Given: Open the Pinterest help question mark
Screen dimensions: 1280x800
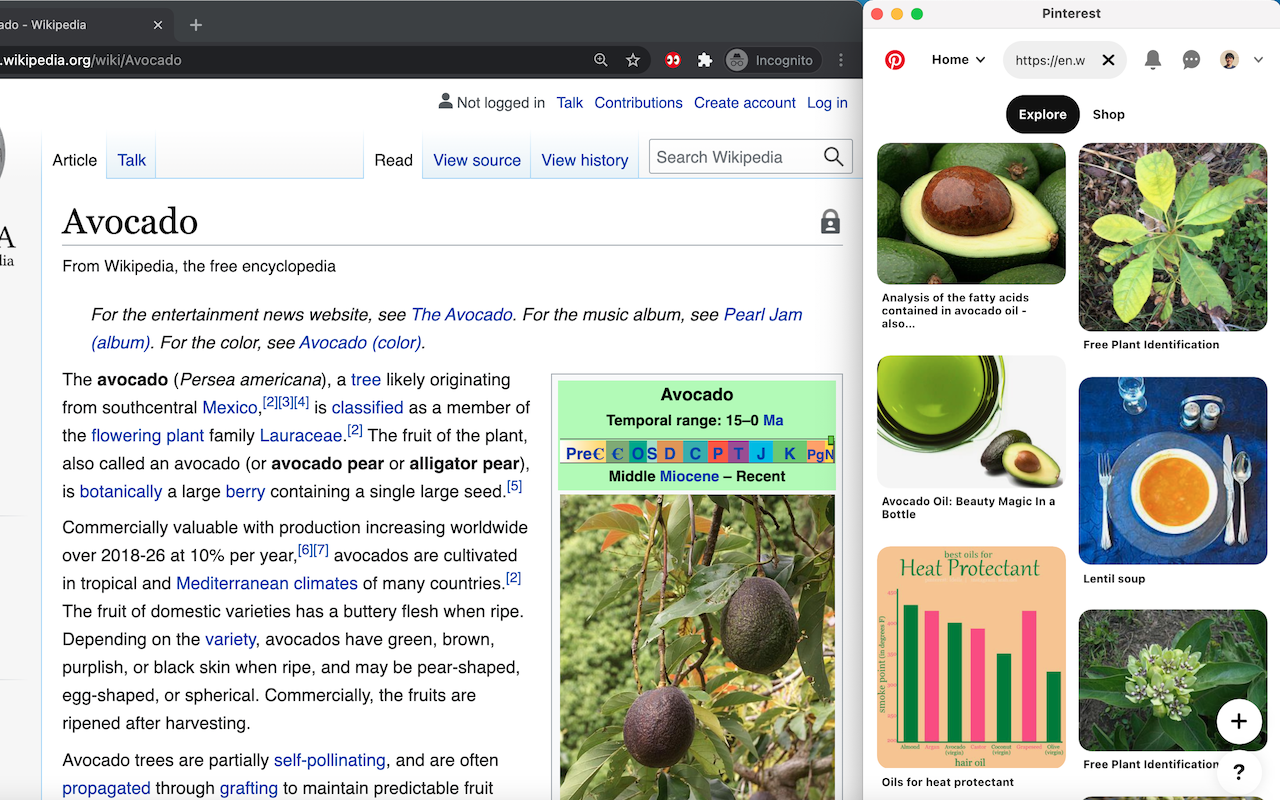Looking at the screenshot, I should click(x=1239, y=772).
